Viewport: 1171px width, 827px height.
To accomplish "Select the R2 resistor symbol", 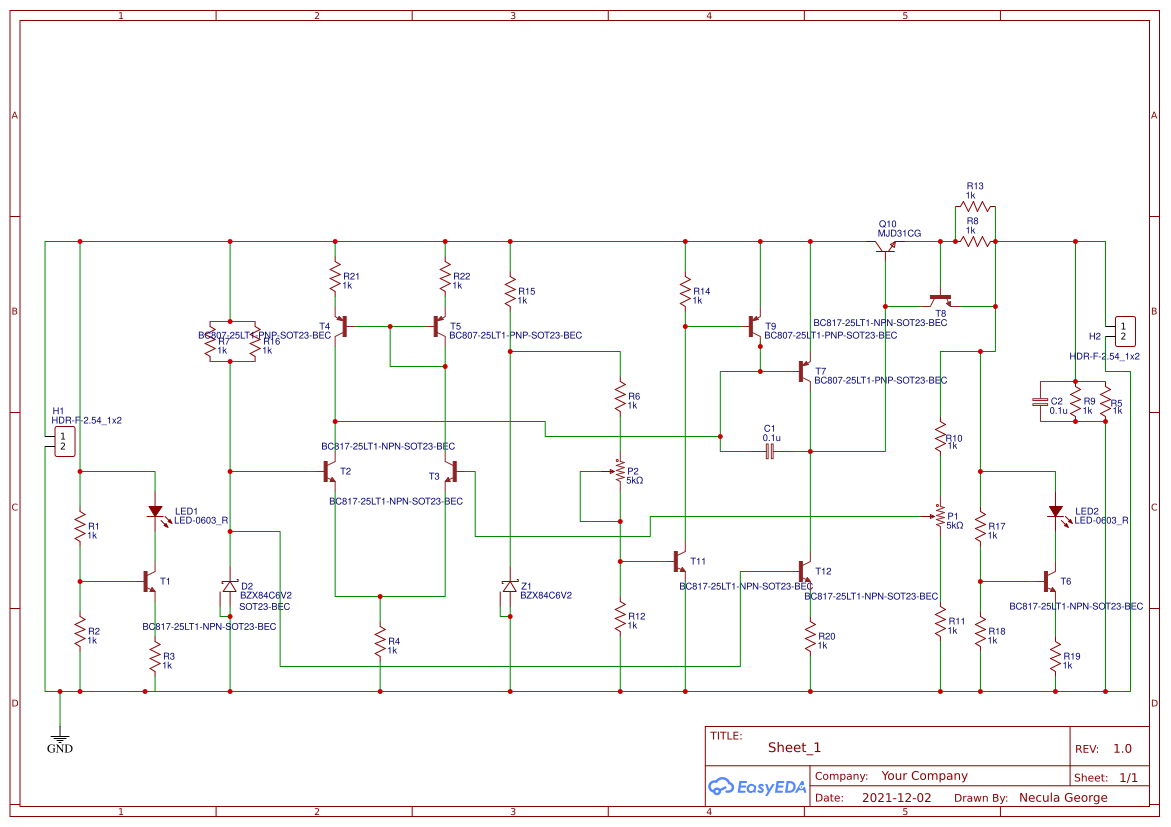I will [x=80, y=632].
